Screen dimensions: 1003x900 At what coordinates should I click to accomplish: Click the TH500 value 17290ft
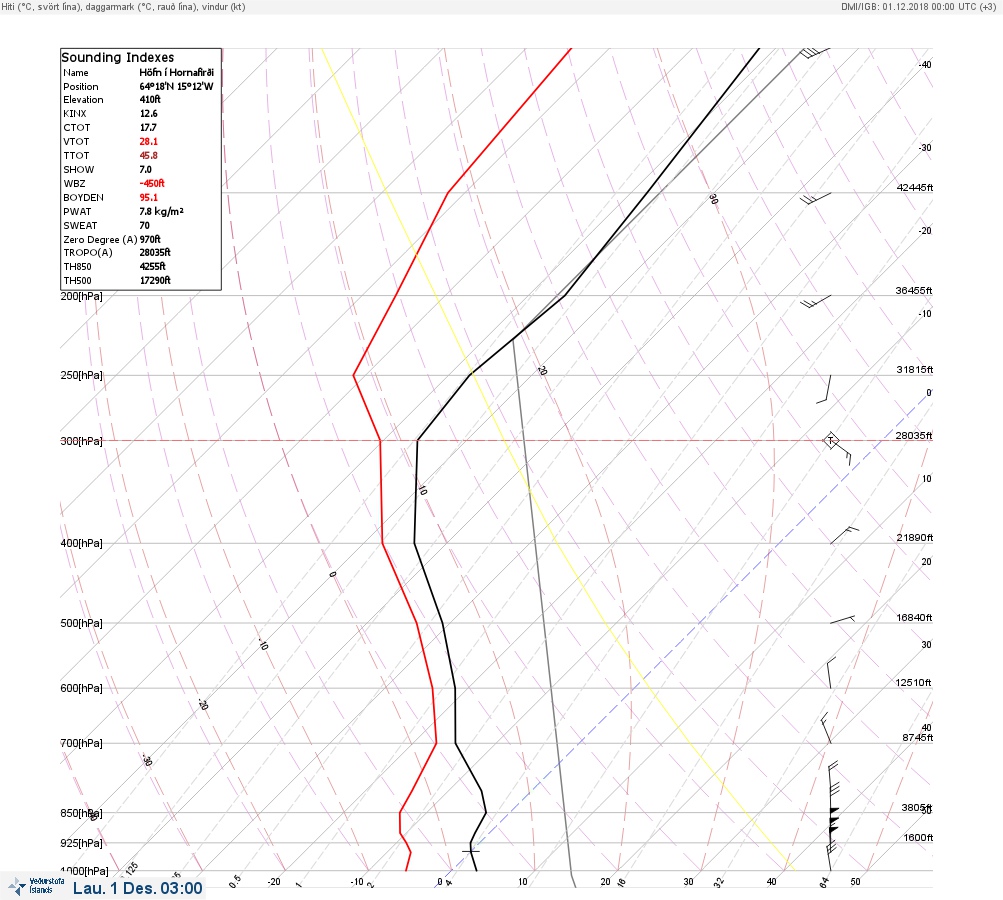click(155, 281)
